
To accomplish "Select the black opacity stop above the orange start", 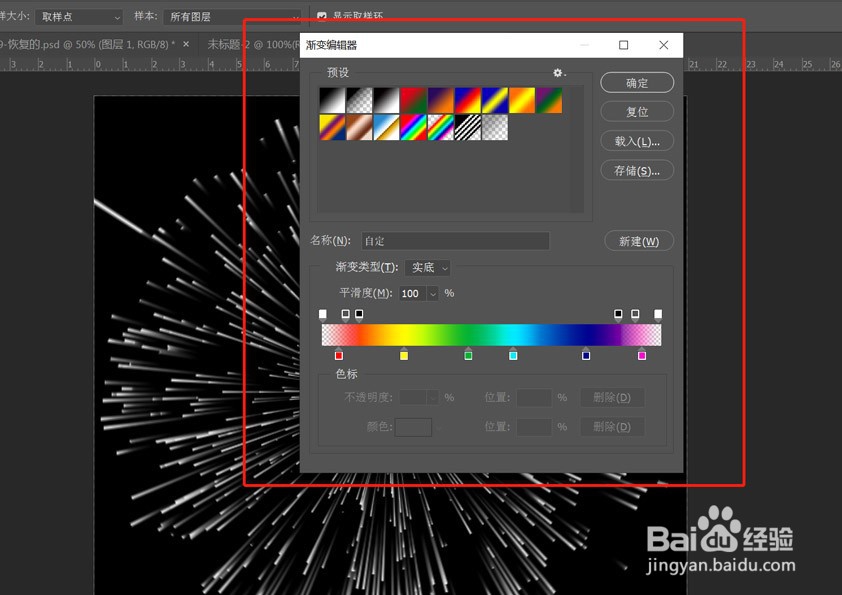I will pyautogui.click(x=359, y=314).
